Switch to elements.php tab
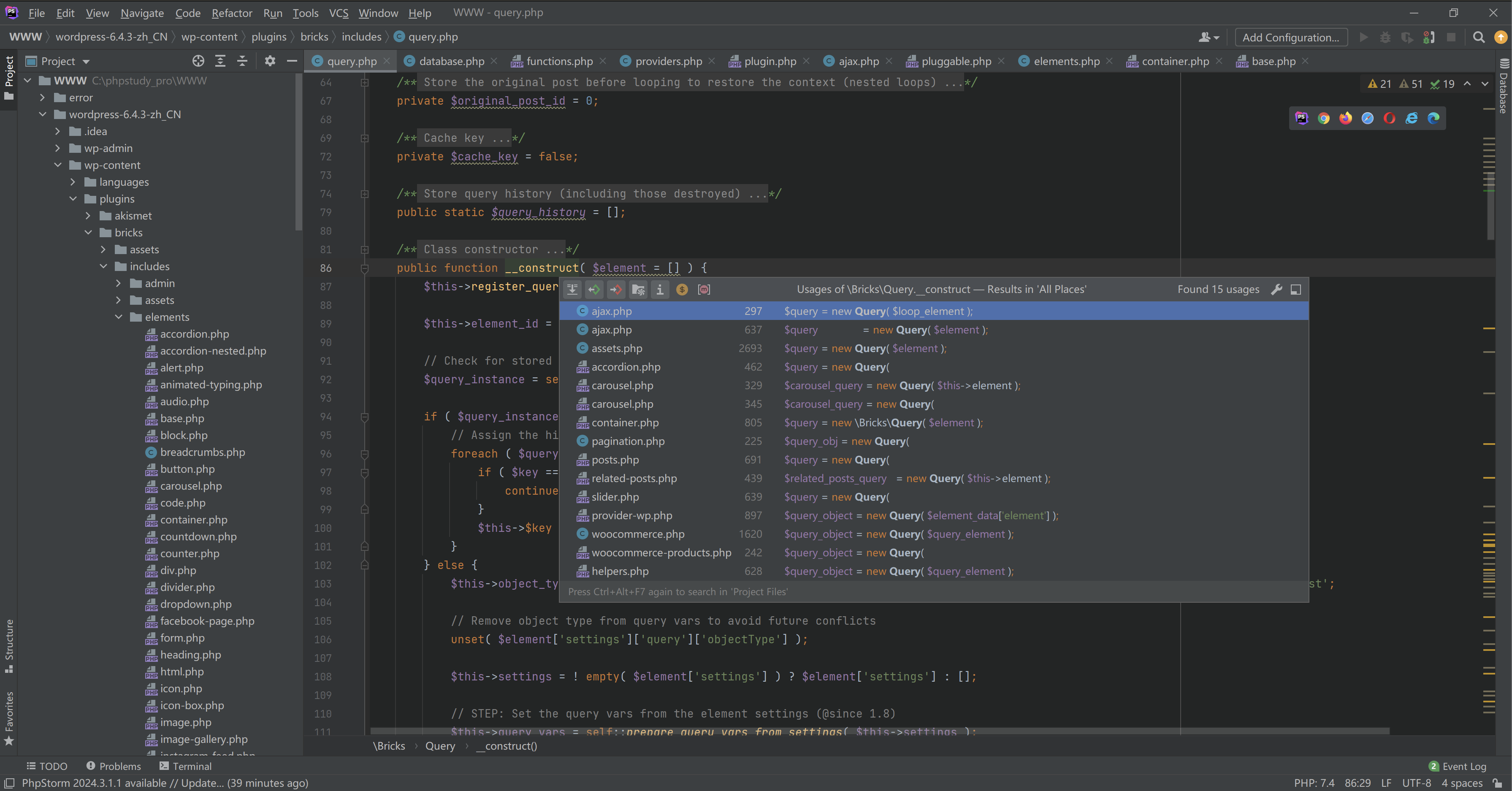The image size is (1512, 791). [1067, 61]
